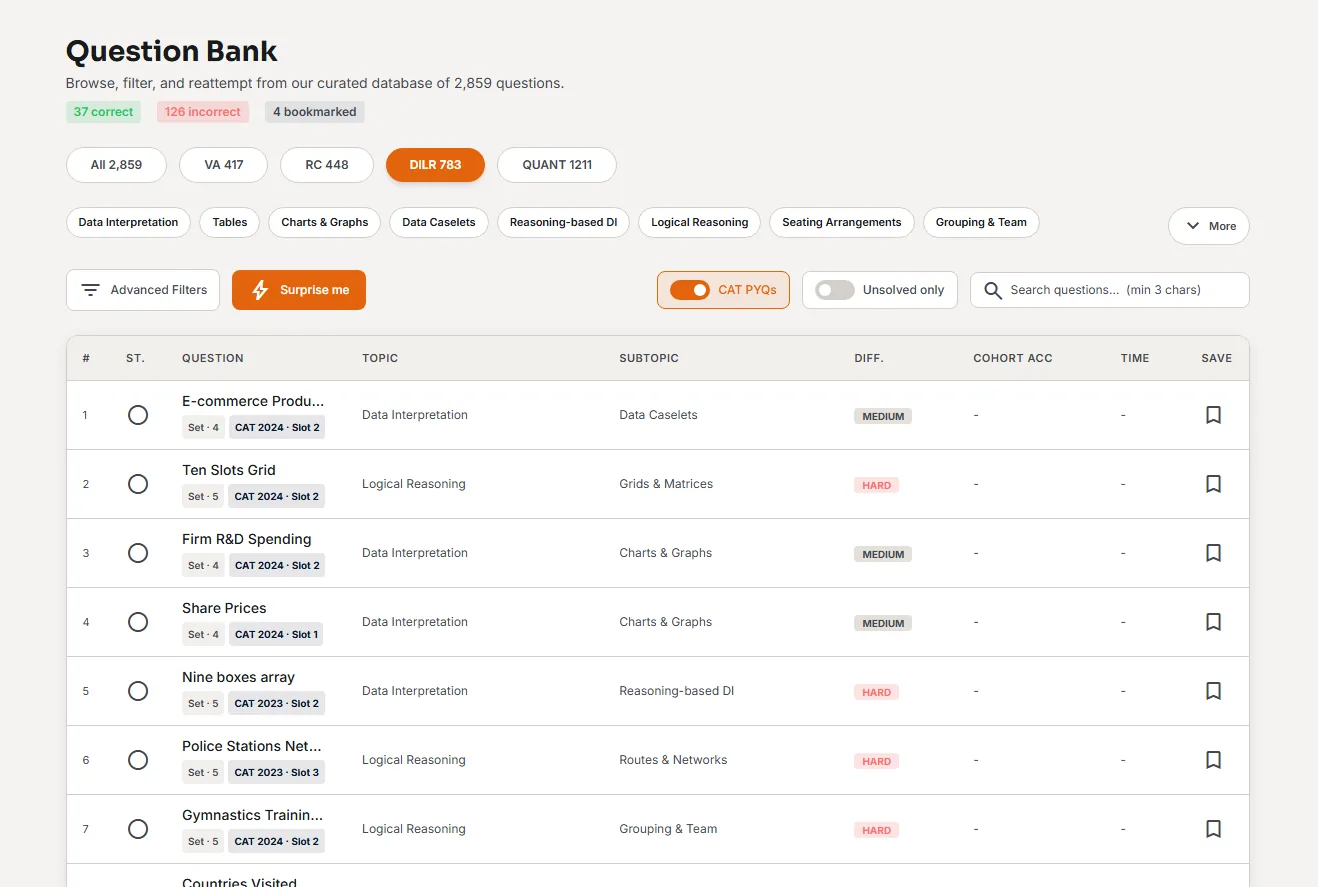Bookmark the Police Stations Net... question
Viewport: 1318px width, 887px height.
(1213, 760)
